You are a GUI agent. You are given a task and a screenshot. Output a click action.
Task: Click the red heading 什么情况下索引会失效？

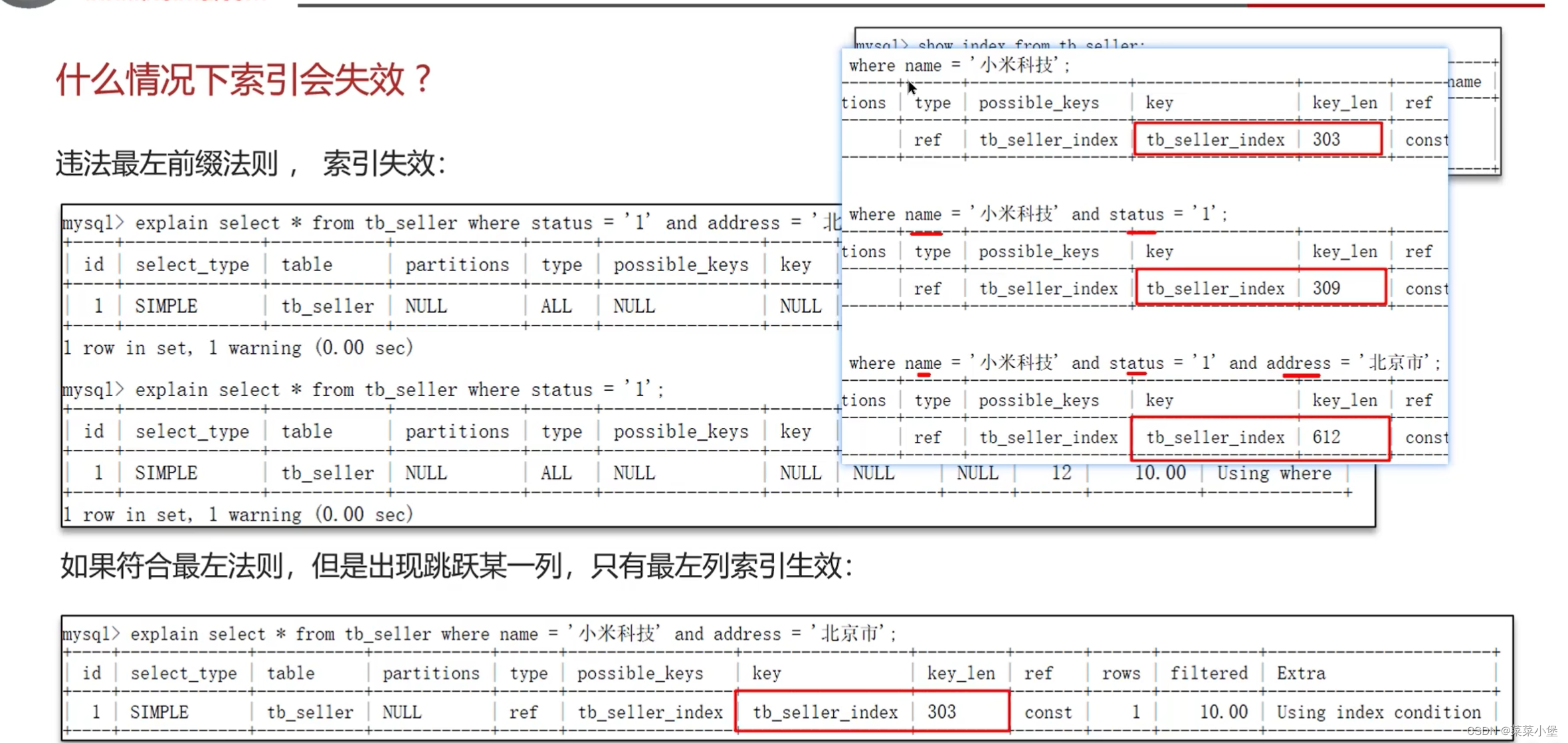click(x=245, y=80)
